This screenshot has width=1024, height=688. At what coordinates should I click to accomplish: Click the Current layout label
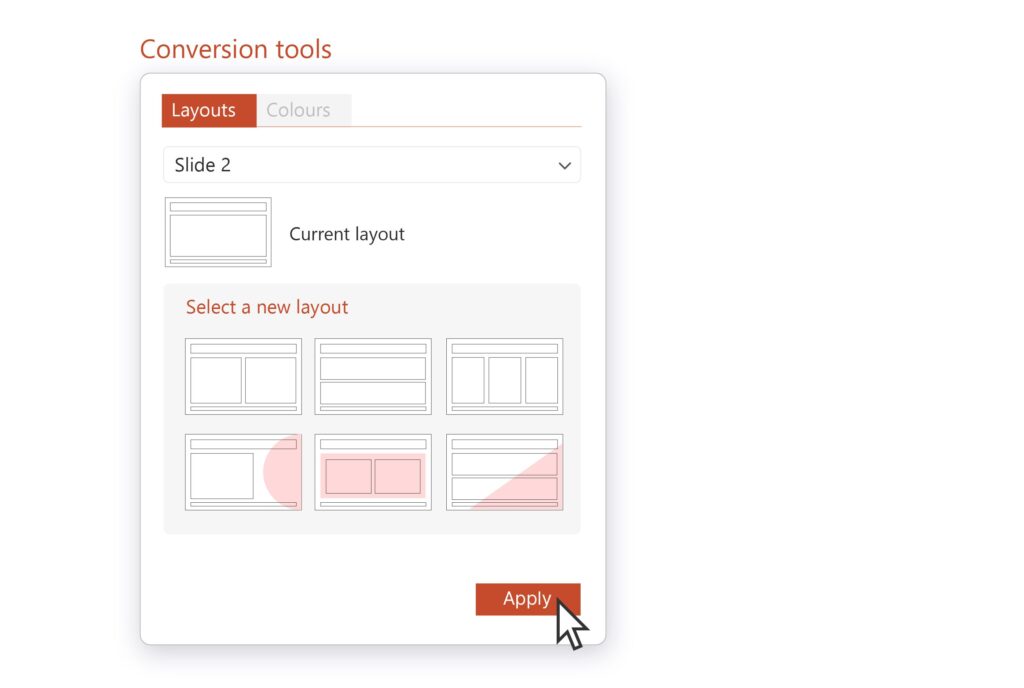347,234
